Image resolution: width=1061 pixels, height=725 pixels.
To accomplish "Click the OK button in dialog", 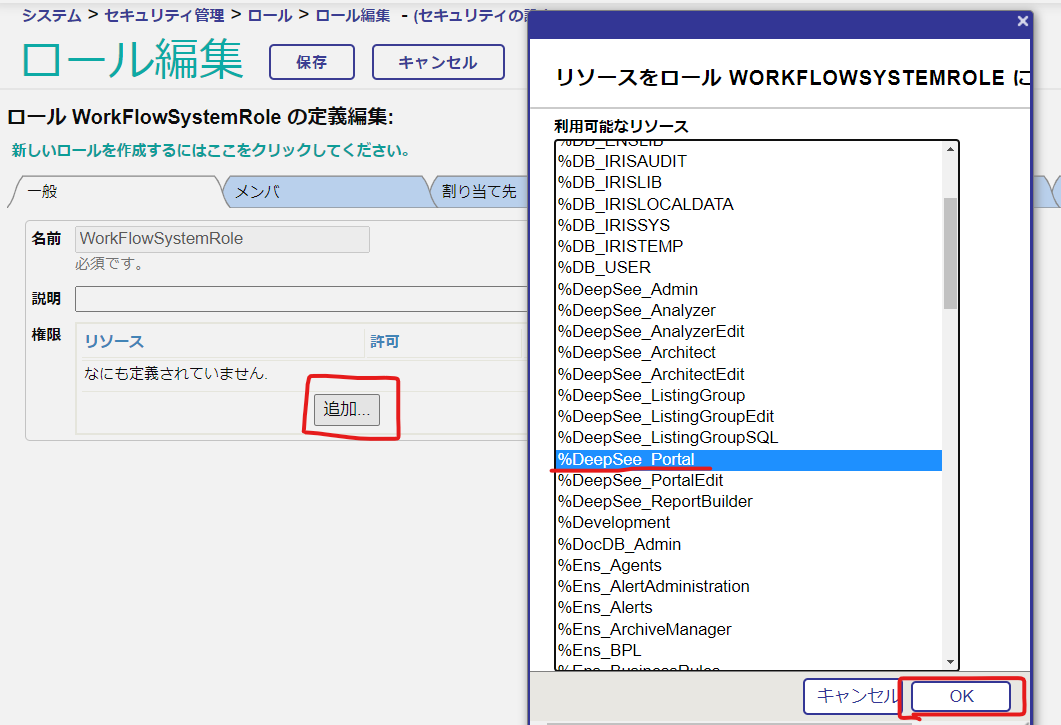I will tap(961, 697).
